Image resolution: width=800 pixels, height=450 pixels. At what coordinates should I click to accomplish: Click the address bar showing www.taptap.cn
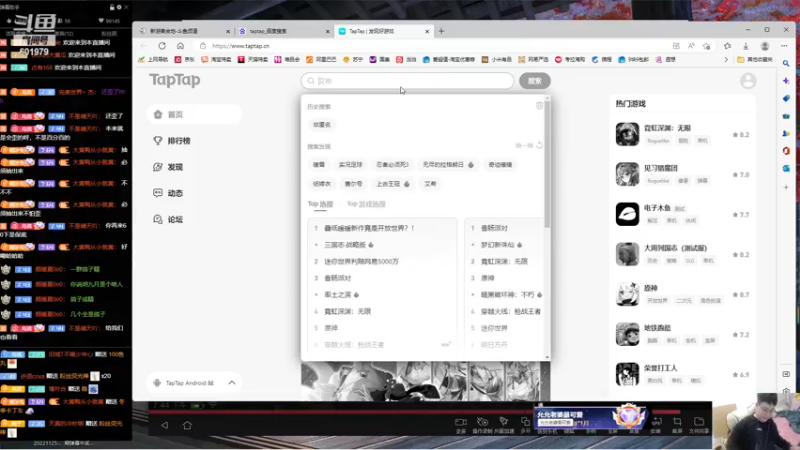pos(434,46)
